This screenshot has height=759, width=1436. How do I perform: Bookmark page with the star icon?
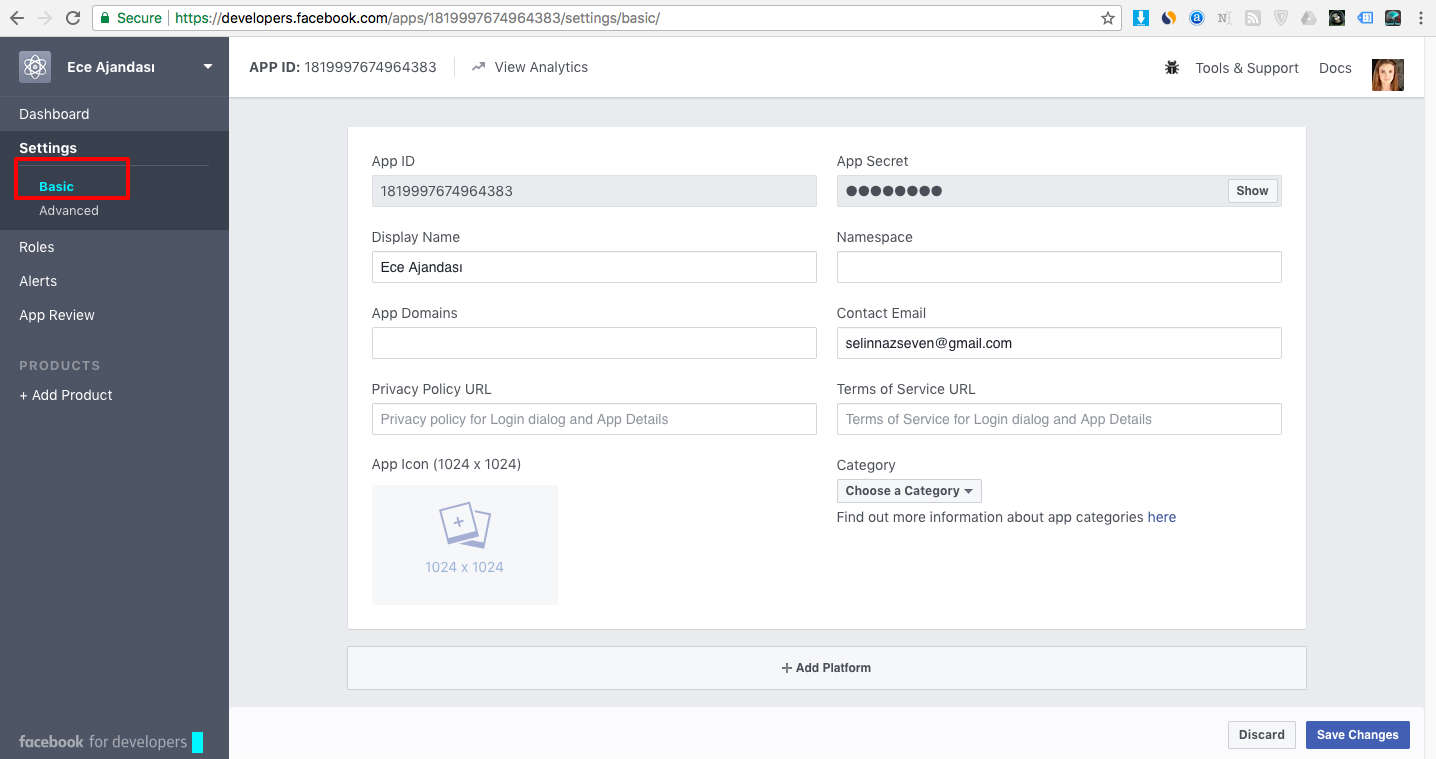click(1107, 18)
